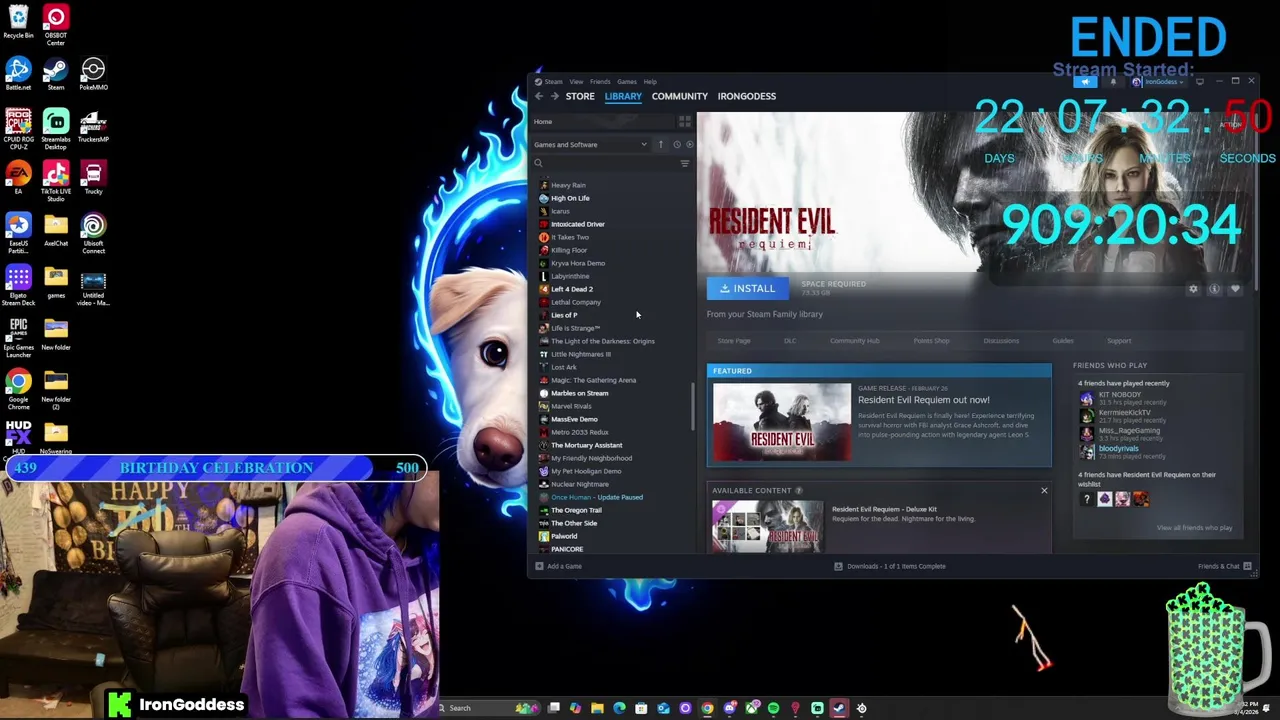
Task: Open Deluxe Kit DLC thumbnail
Action: pyautogui.click(x=767, y=526)
